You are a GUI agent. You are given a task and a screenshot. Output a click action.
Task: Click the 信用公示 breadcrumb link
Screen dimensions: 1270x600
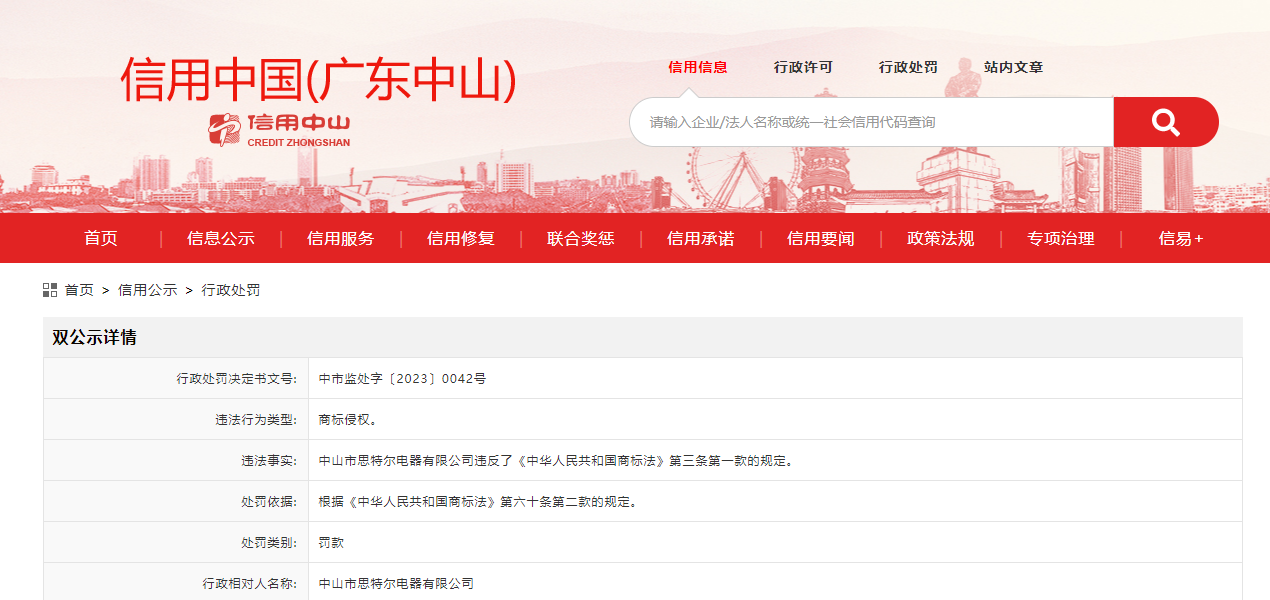[x=148, y=290]
